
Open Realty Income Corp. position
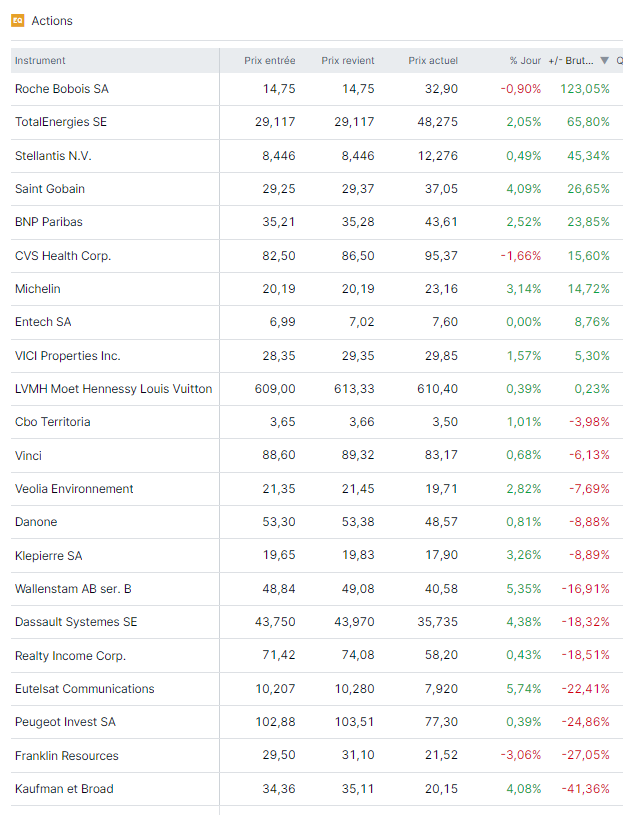tap(70, 655)
